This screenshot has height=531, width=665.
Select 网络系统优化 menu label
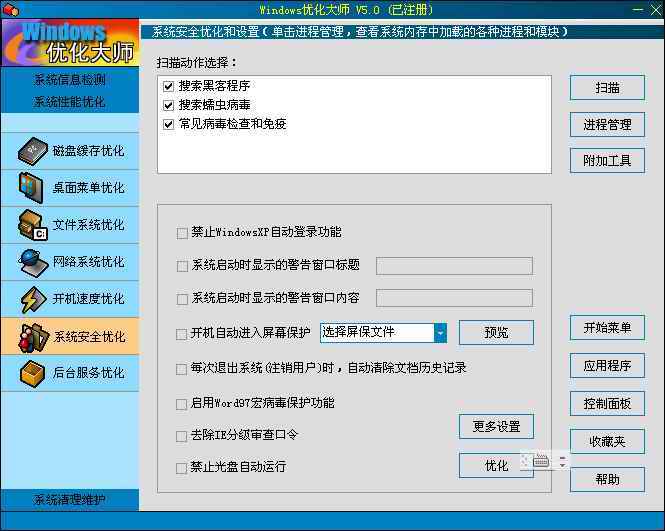89,262
